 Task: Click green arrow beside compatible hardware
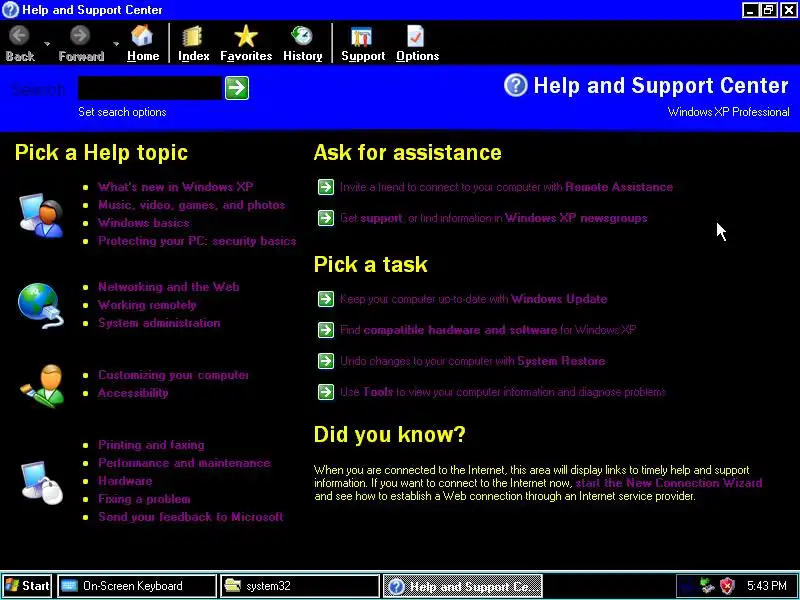[326, 330]
